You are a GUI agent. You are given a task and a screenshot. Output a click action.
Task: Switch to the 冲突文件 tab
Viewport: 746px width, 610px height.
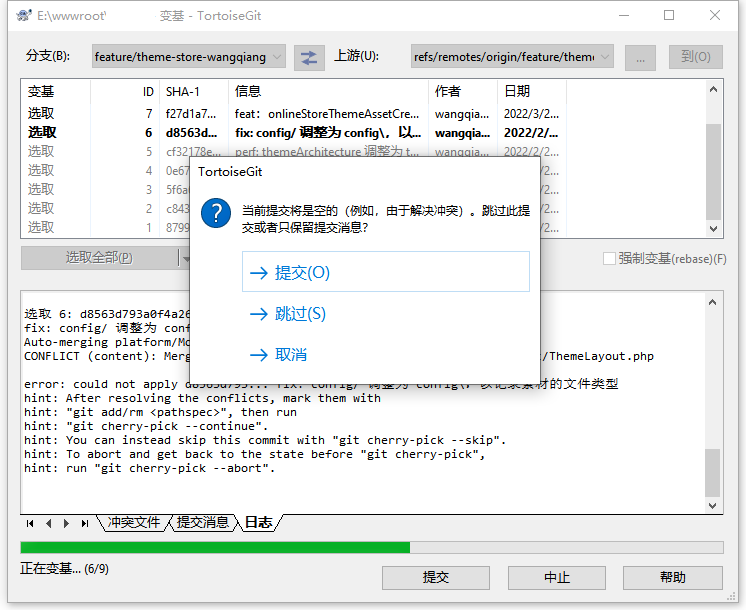[134, 522]
